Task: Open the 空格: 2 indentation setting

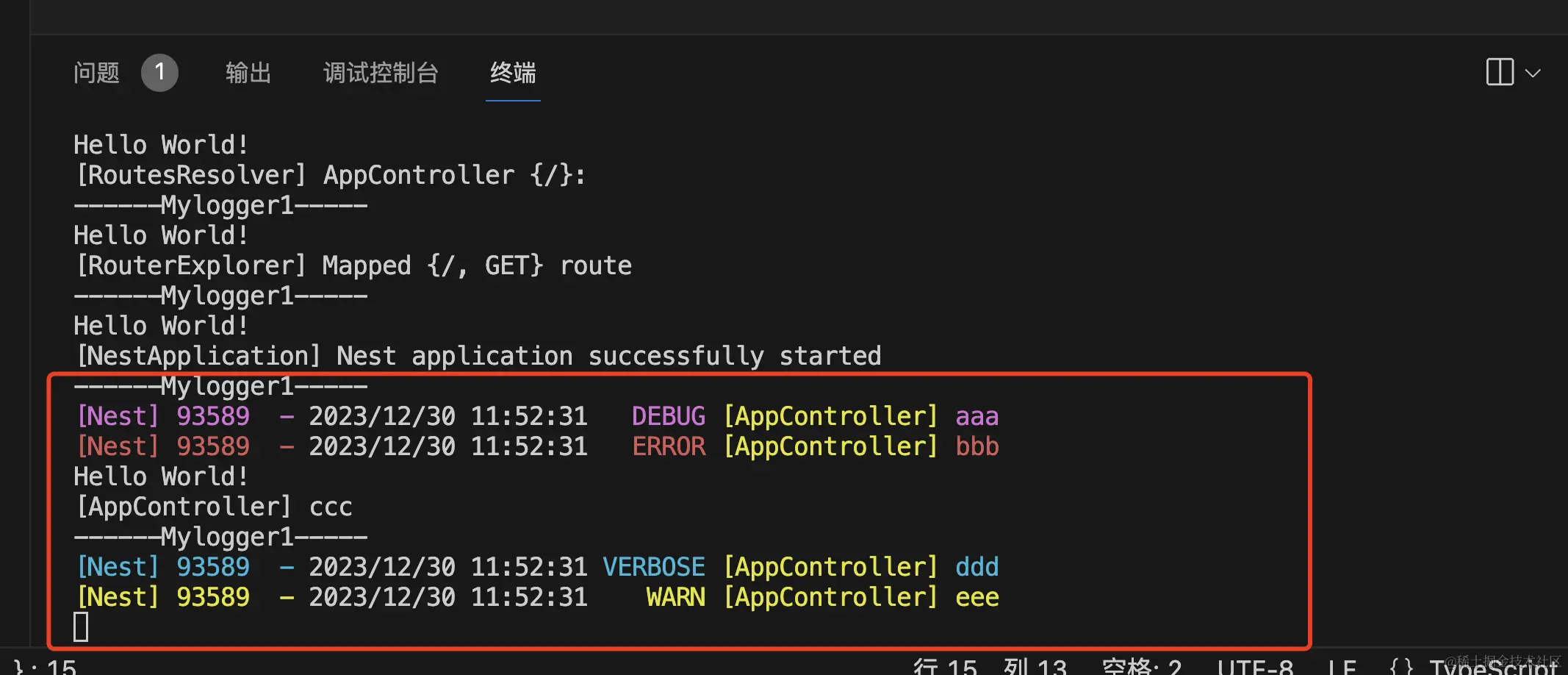Action: [1141, 666]
